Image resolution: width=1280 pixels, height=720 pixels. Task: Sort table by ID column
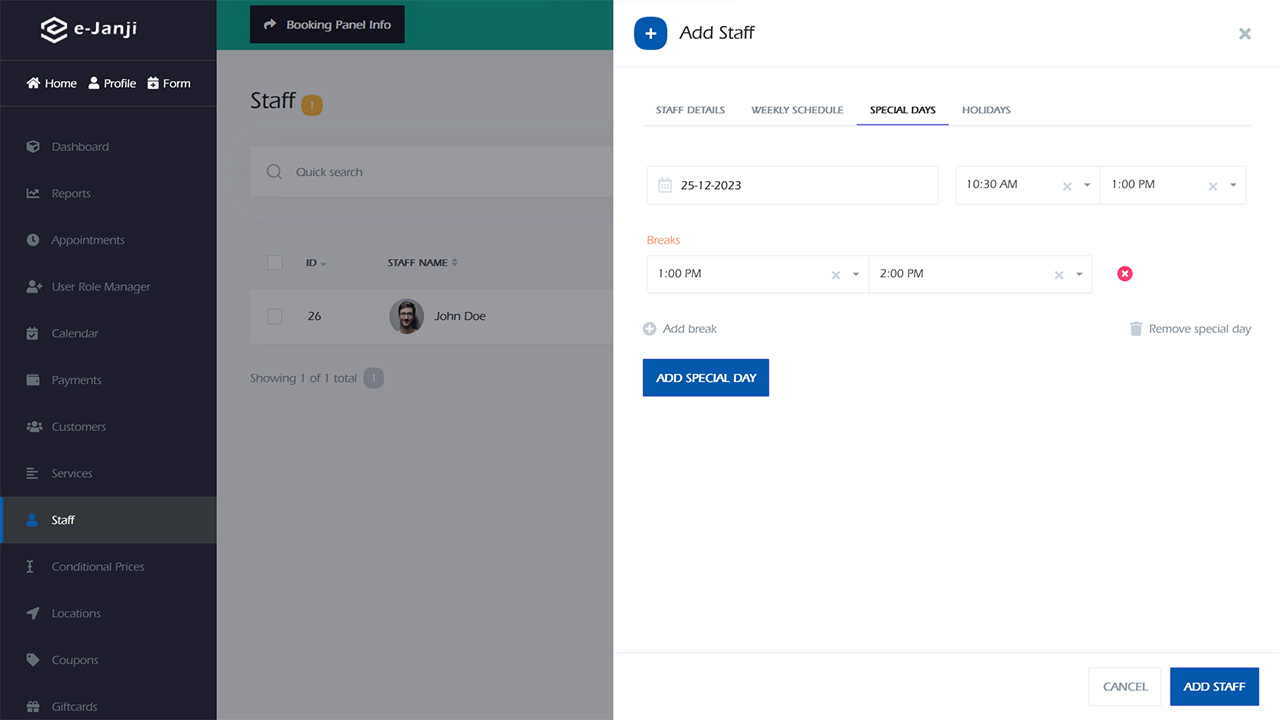(x=316, y=263)
